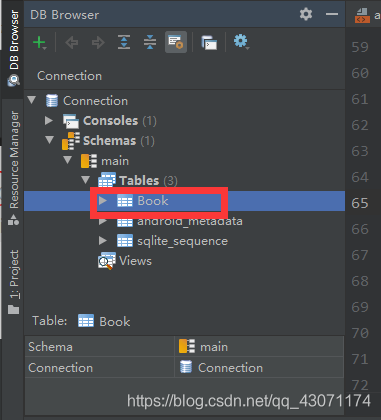Select the Views tree row
The image size is (381, 420).
click(x=184, y=261)
